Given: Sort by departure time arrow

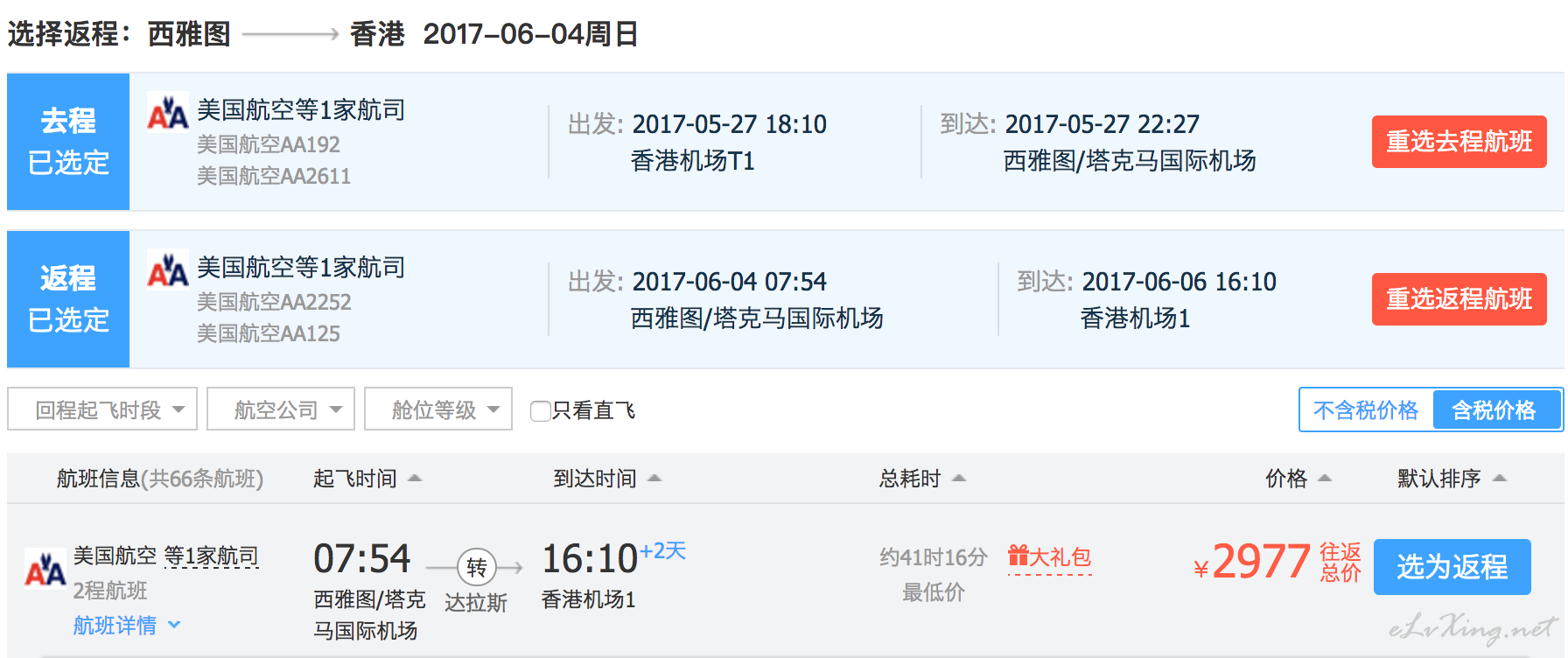Looking at the screenshot, I should (x=415, y=479).
